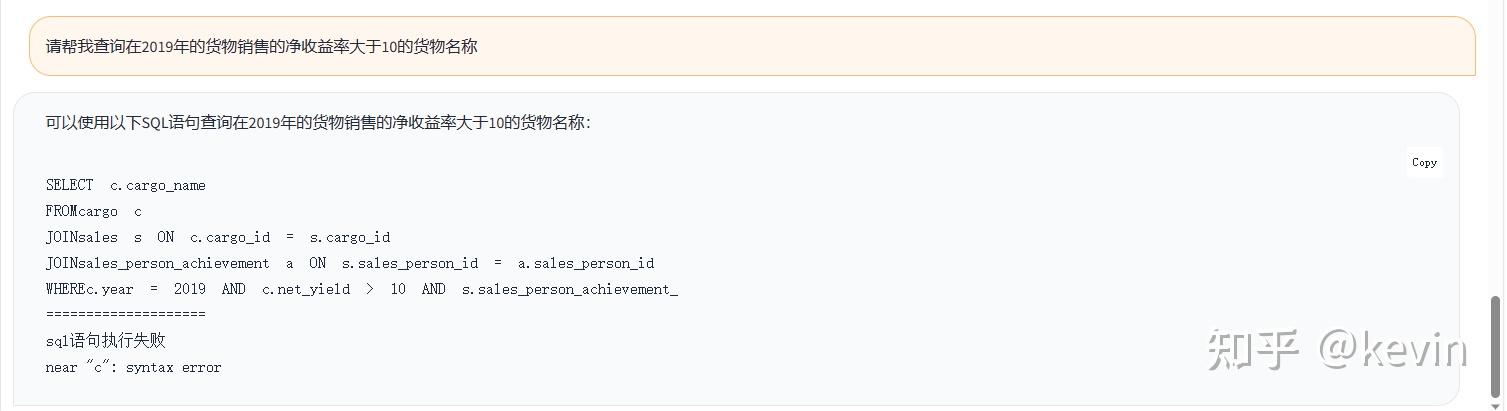Click the JOINsales_person_achievement a ON line
This screenshot has height=411, width=1507.
pos(350,263)
